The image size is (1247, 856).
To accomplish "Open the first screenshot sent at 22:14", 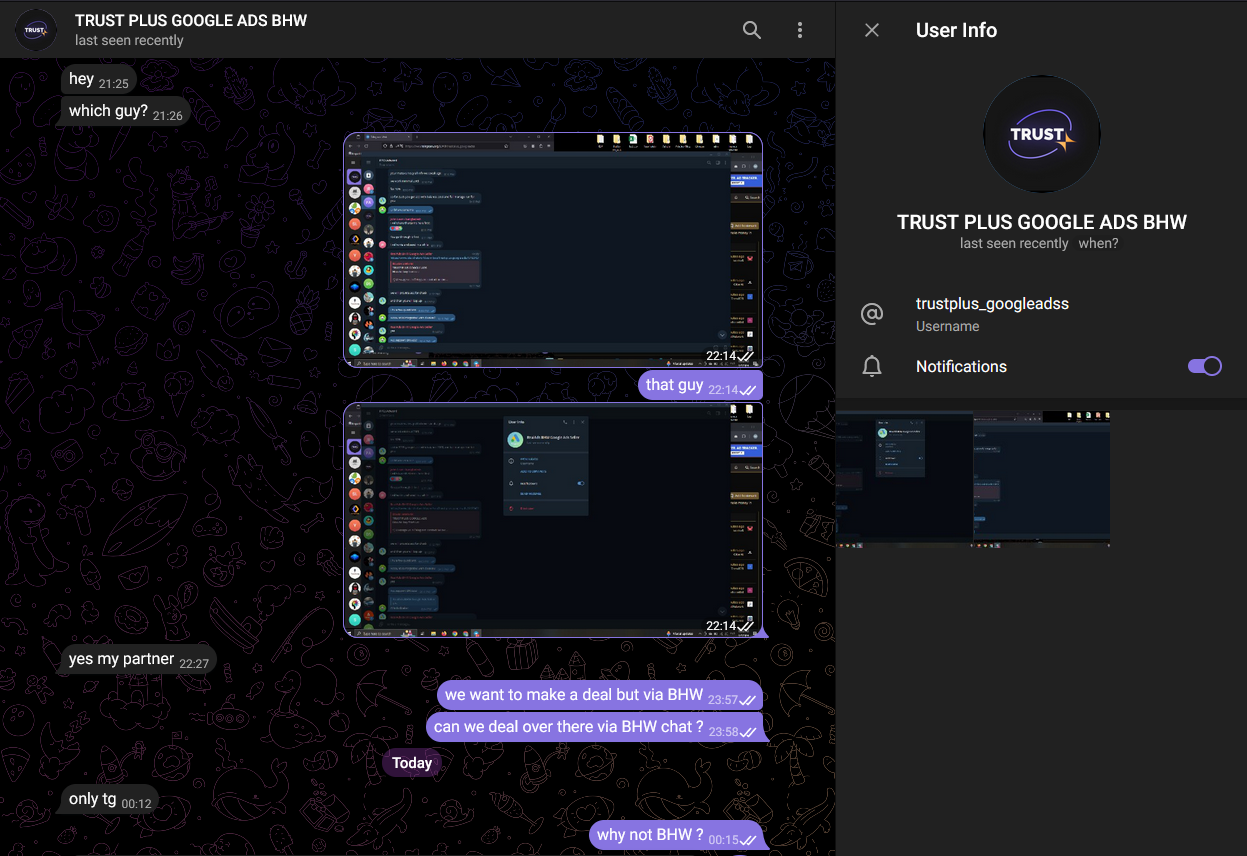I will click(x=553, y=249).
